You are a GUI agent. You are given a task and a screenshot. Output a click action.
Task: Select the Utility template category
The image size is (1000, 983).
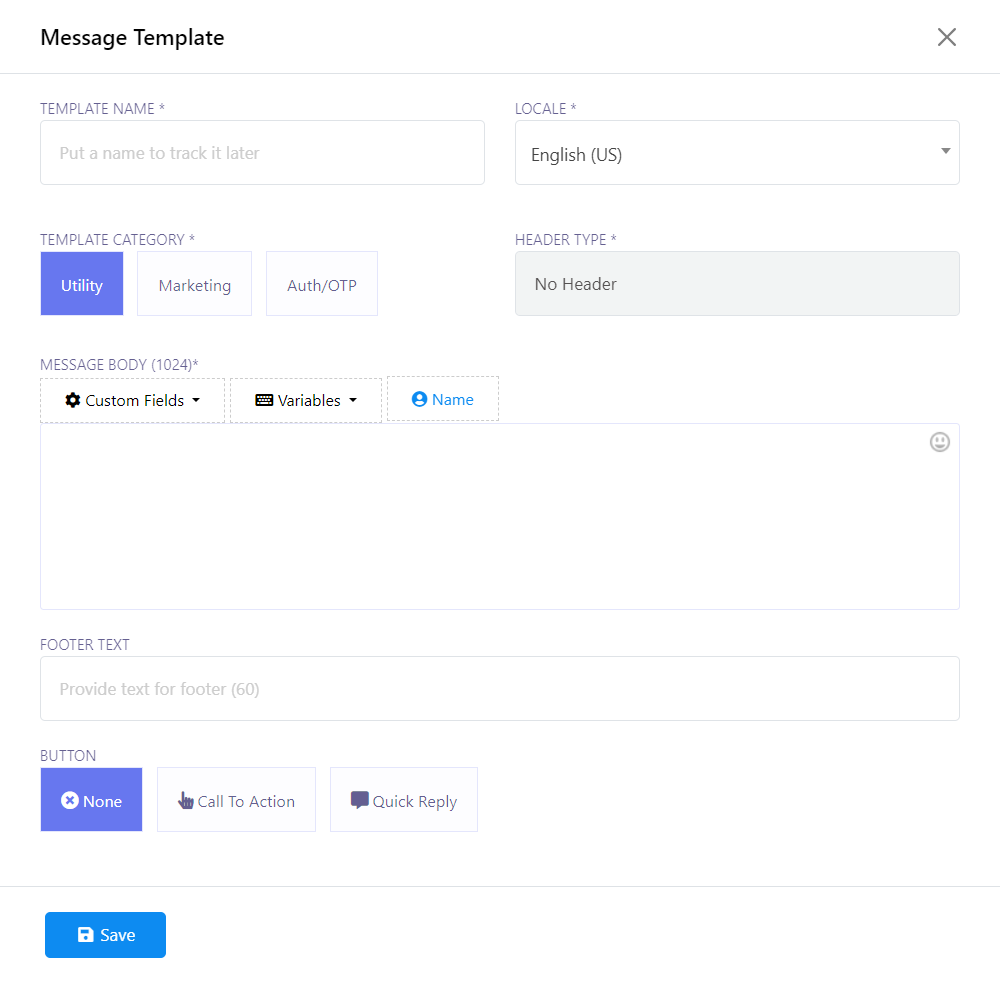point(82,284)
